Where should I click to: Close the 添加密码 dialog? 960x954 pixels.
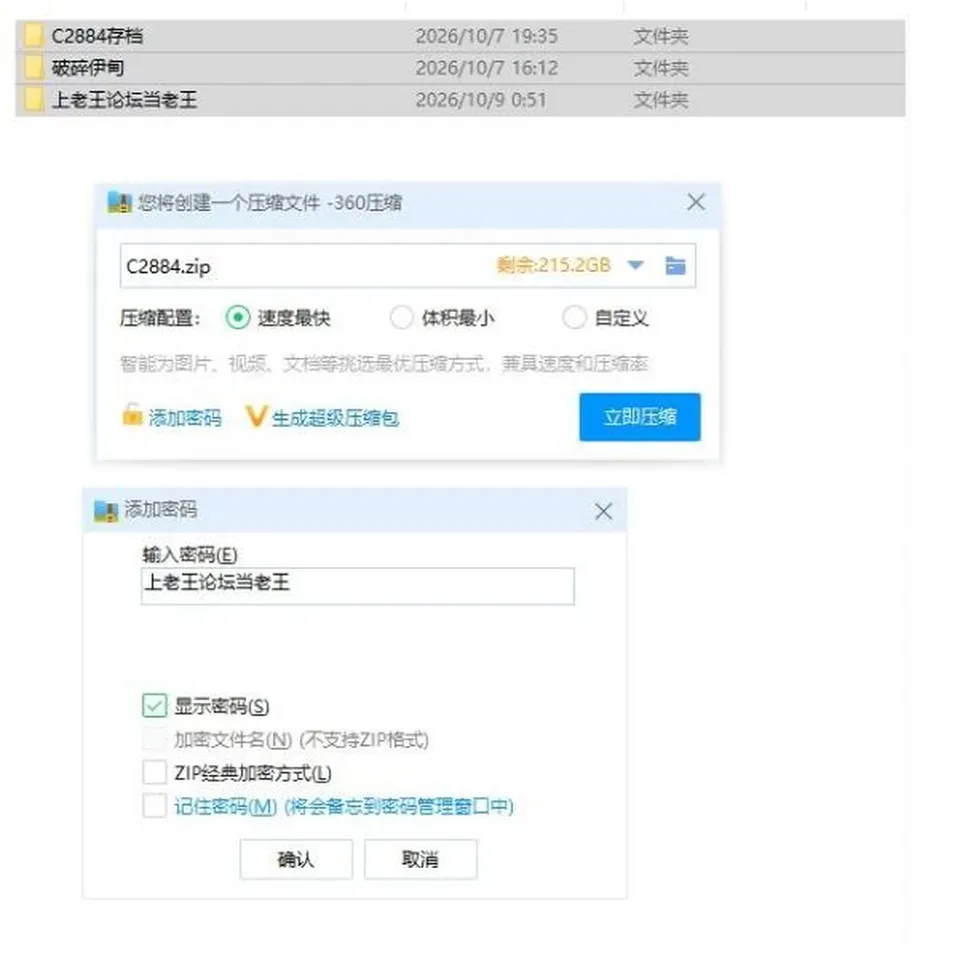tap(604, 511)
